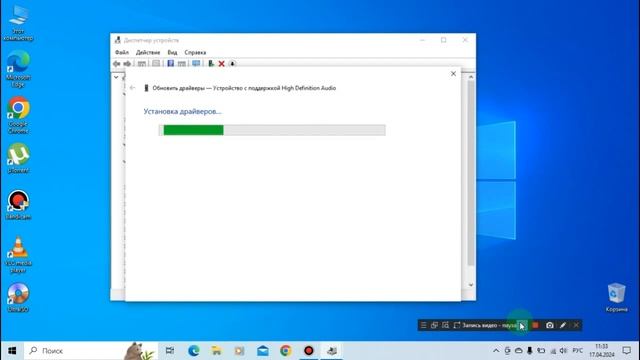
Task: Click the green Update driver toolbar icon
Action: [211, 64]
